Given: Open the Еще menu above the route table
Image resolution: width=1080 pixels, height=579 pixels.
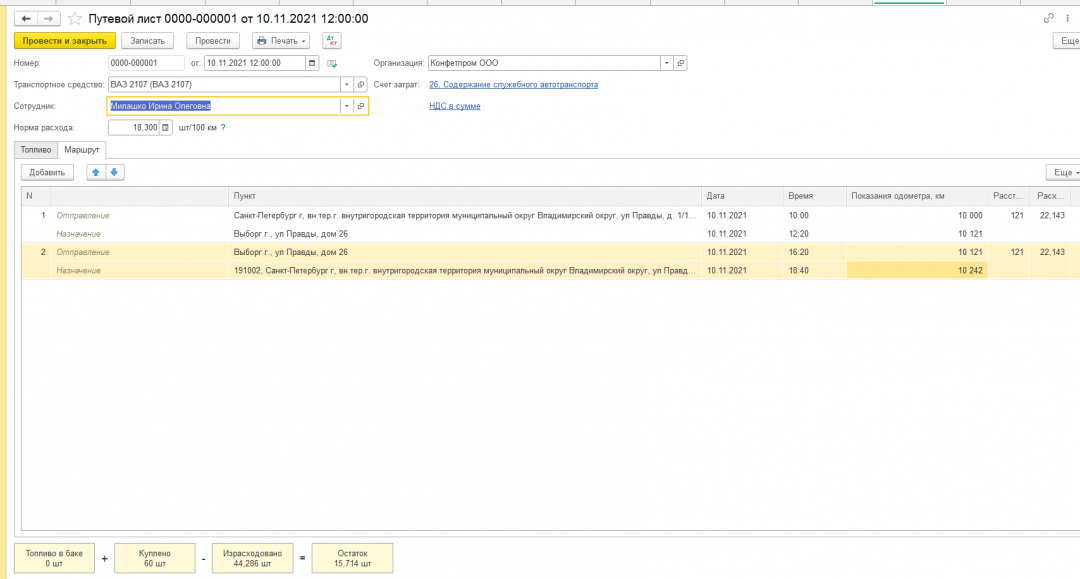Looking at the screenshot, I should 1064,172.
